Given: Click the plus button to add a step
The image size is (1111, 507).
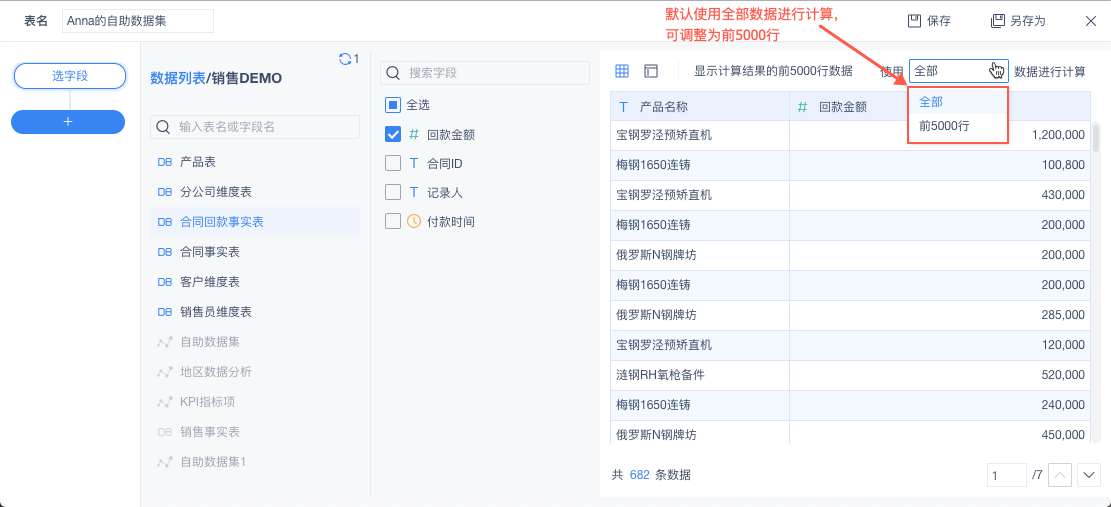Looking at the screenshot, I should click(x=68, y=121).
